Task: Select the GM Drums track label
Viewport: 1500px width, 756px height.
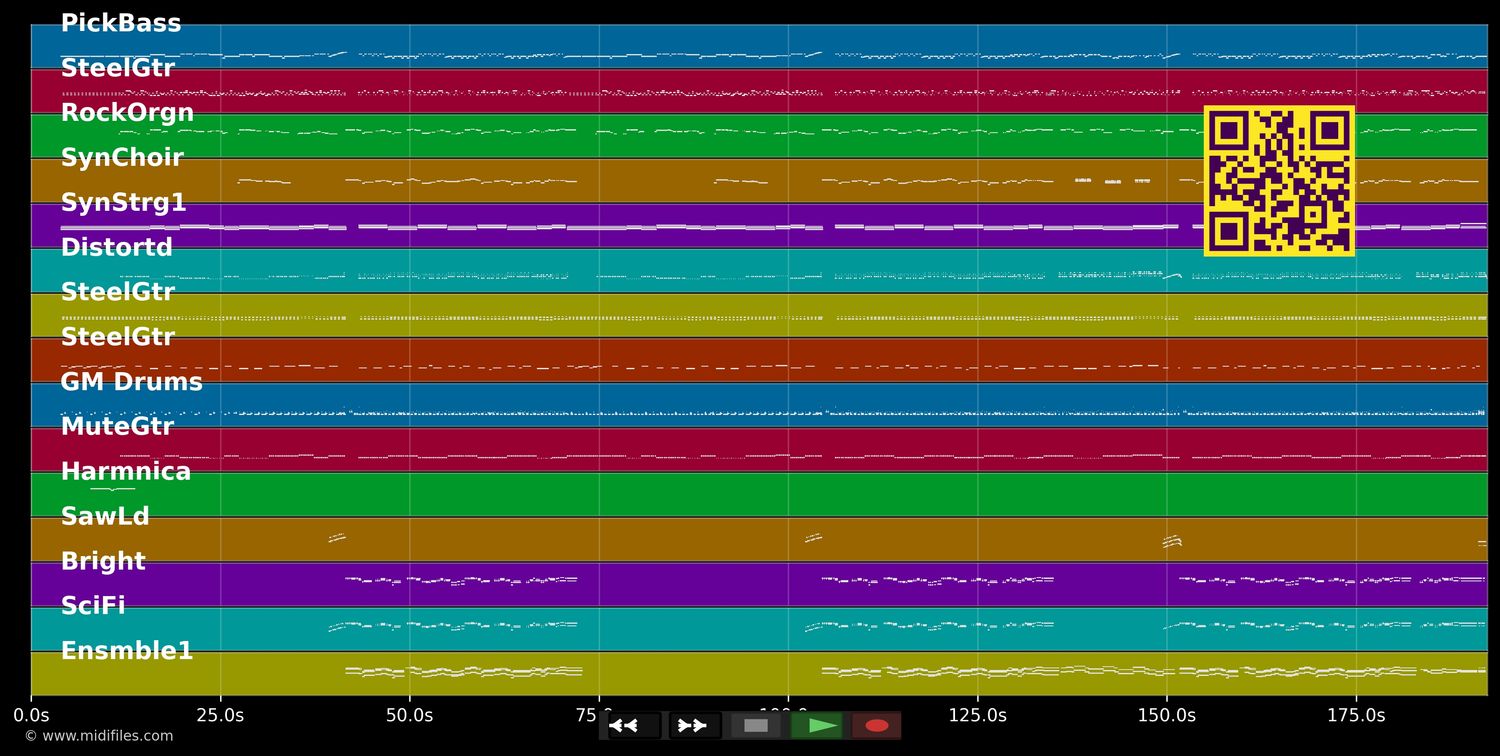Action: 132,382
